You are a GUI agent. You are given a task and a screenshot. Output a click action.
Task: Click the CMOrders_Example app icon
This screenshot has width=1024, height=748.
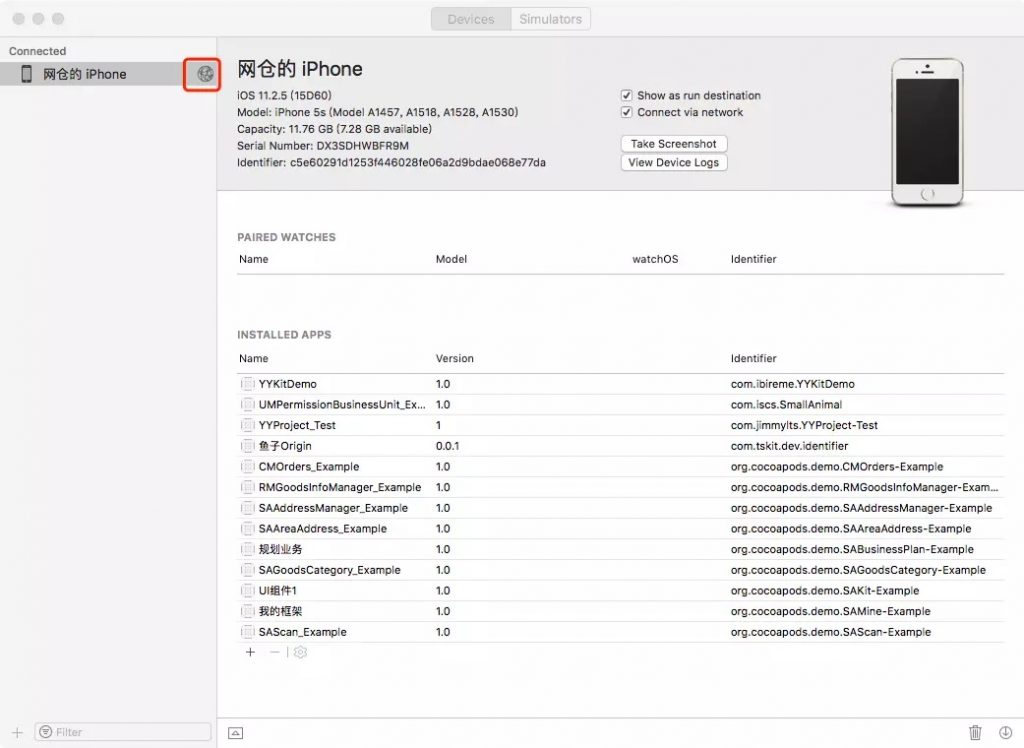click(x=248, y=466)
